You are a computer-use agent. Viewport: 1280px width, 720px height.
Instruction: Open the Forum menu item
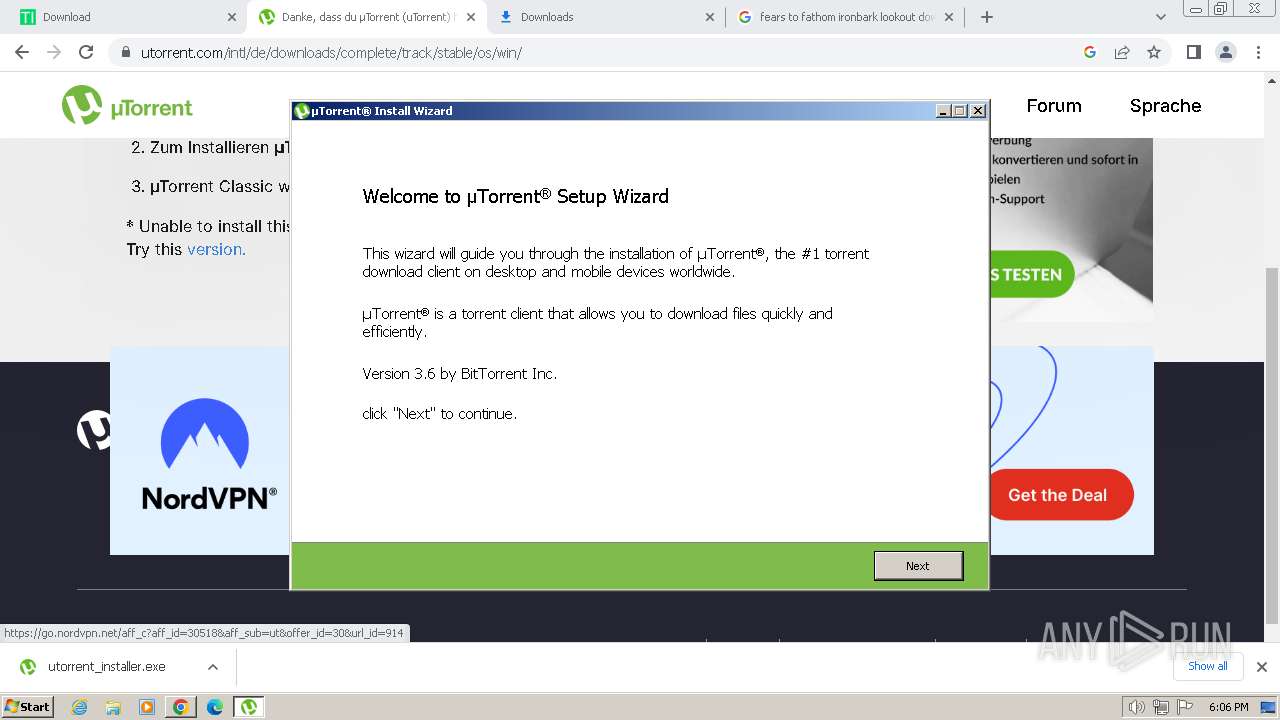click(x=1054, y=106)
